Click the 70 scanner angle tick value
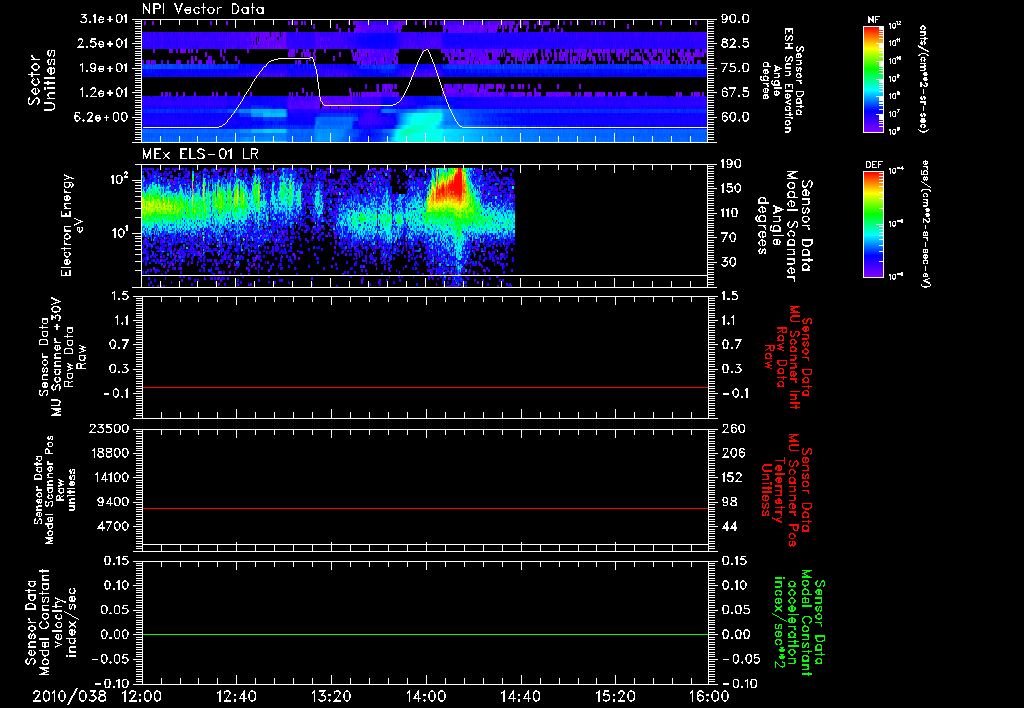 coord(728,237)
